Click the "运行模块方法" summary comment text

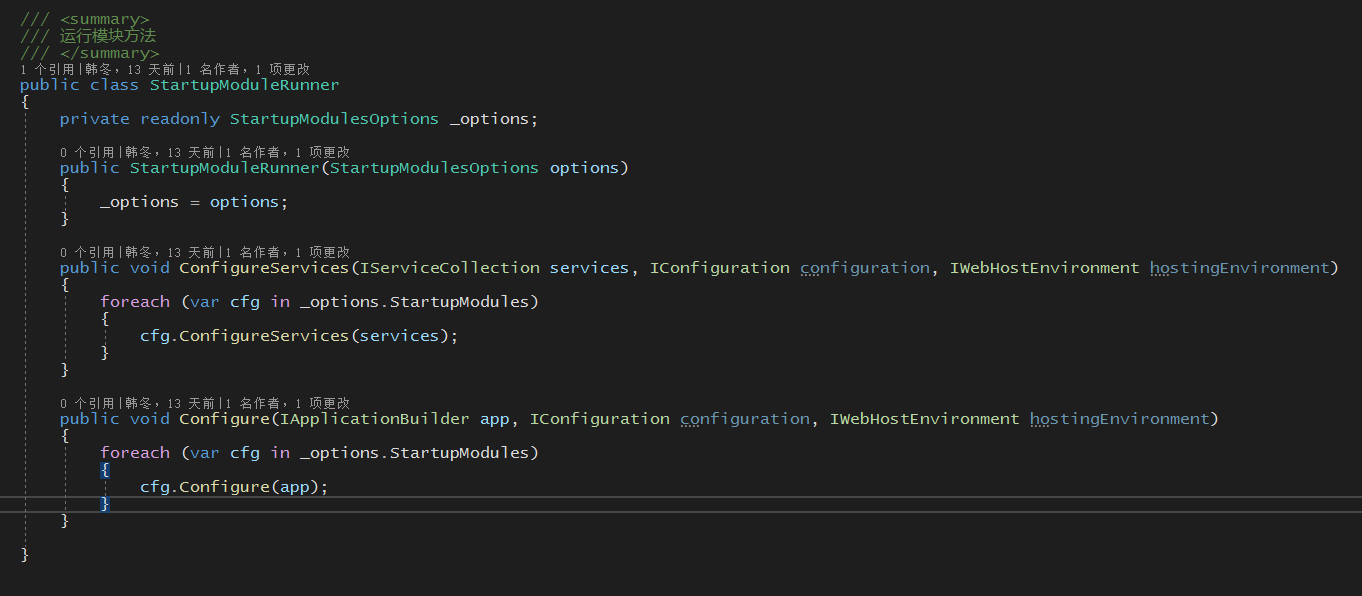(107, 36)
